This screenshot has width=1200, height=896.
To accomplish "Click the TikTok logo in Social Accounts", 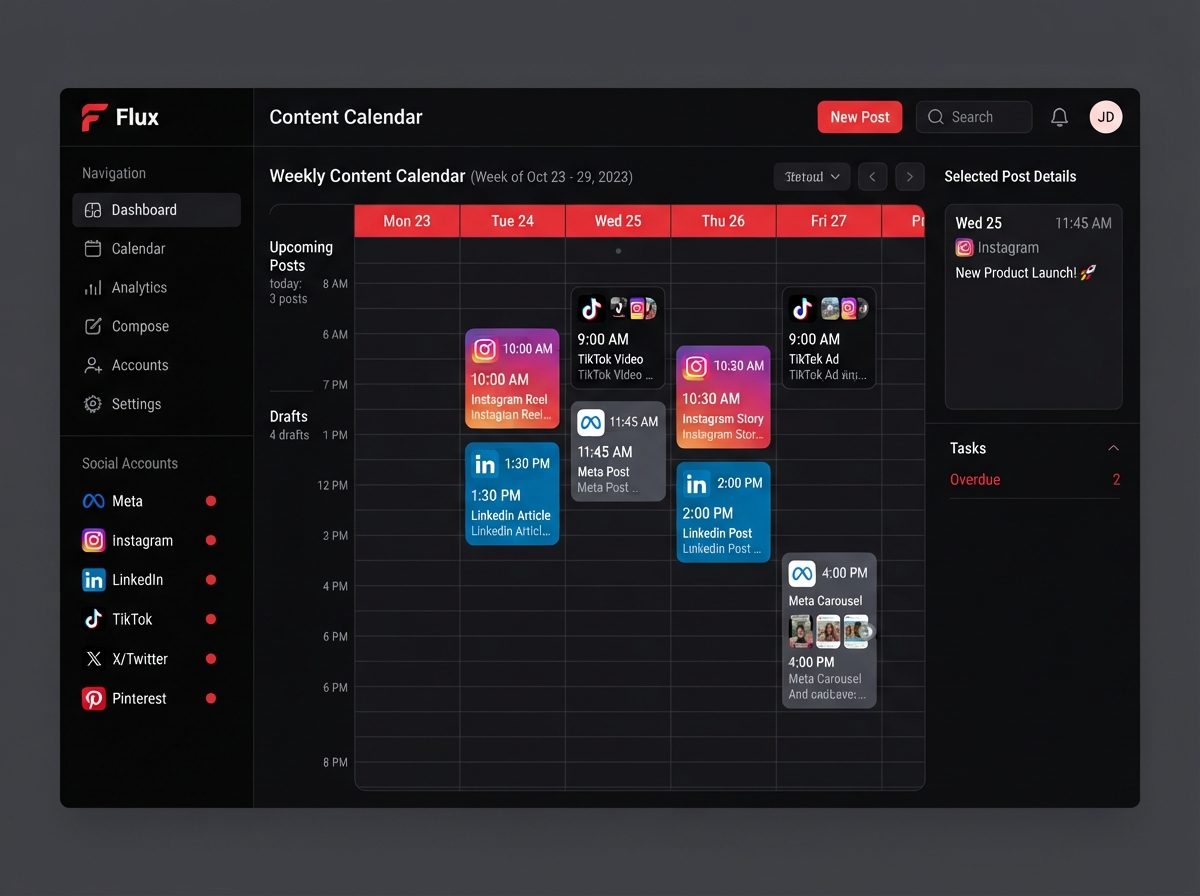I will tap(93, 620).
